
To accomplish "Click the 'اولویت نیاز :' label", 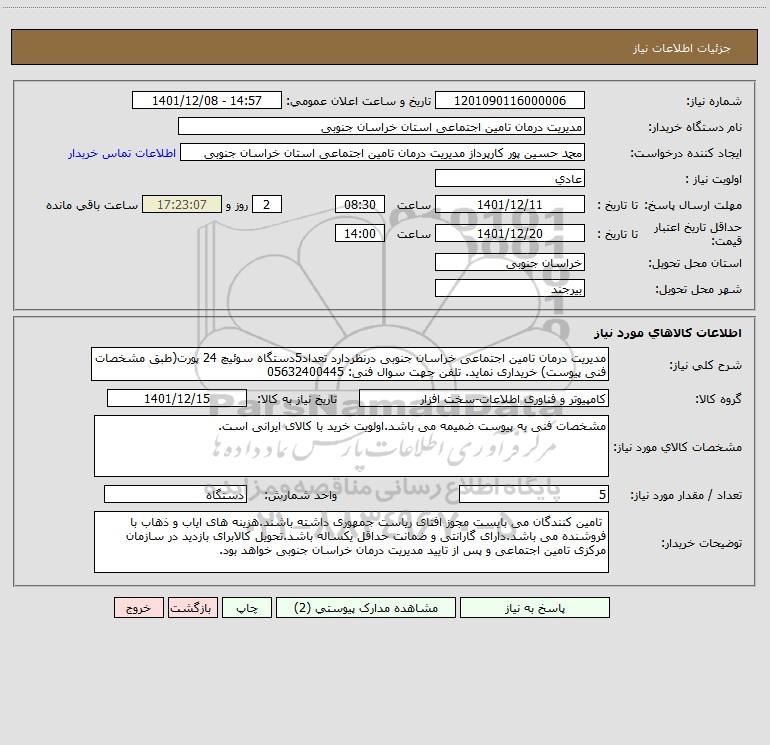I will 713,179.
